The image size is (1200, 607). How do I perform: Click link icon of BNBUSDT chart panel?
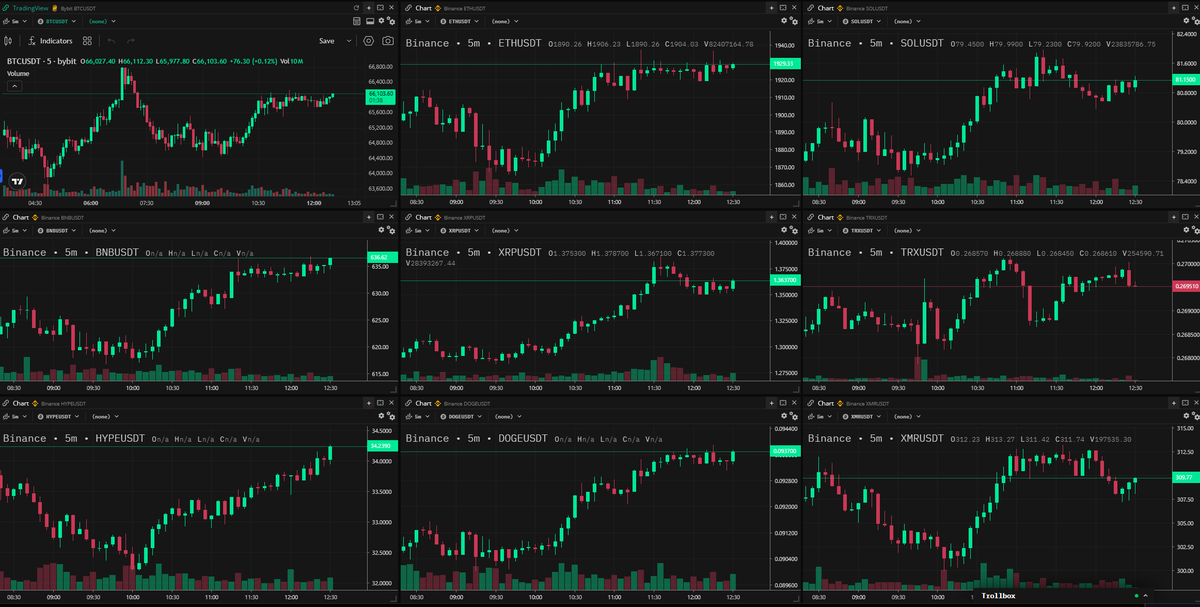pos(6,217)
